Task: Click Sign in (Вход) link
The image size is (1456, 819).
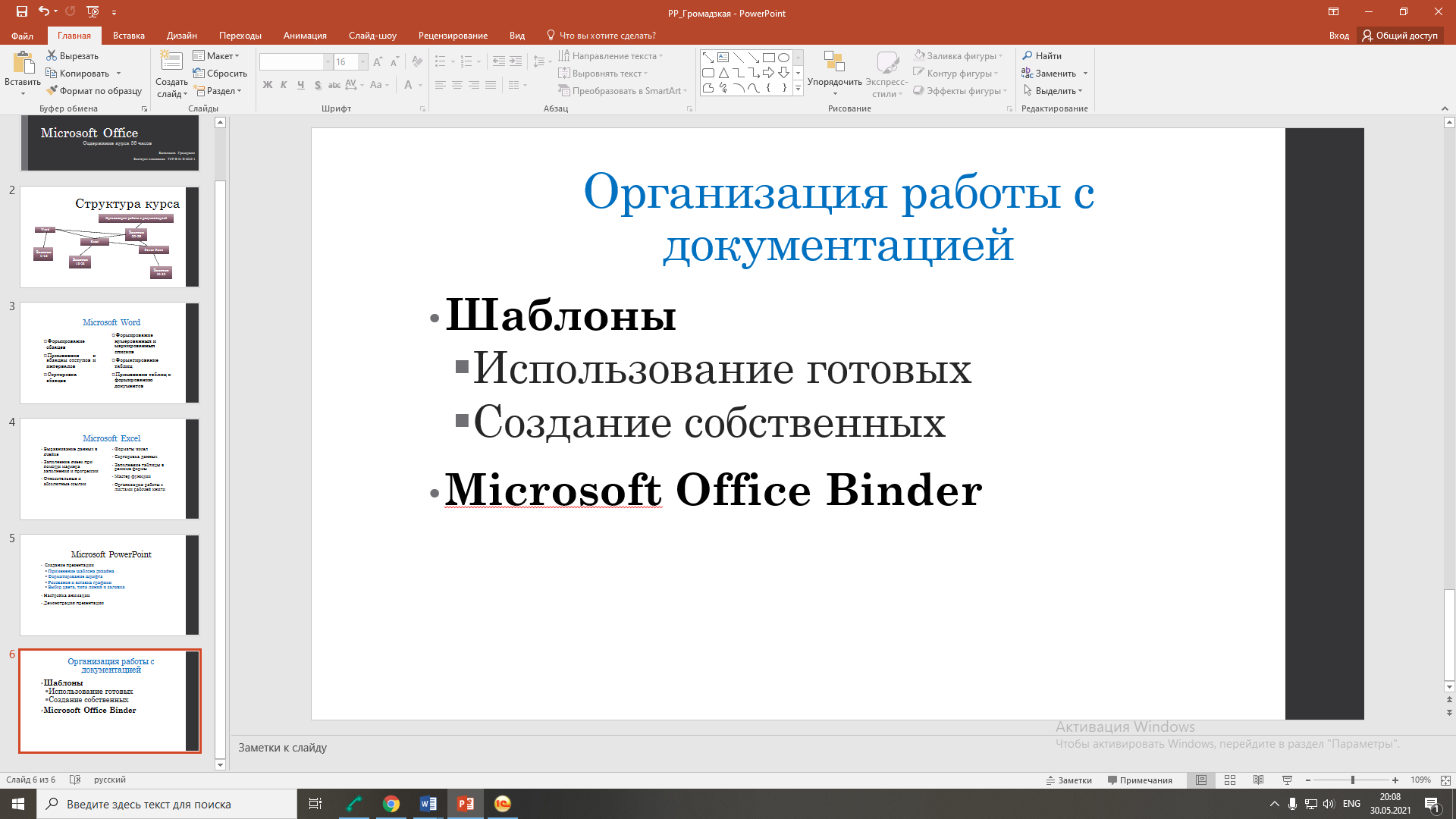Action: [1338, 36]
